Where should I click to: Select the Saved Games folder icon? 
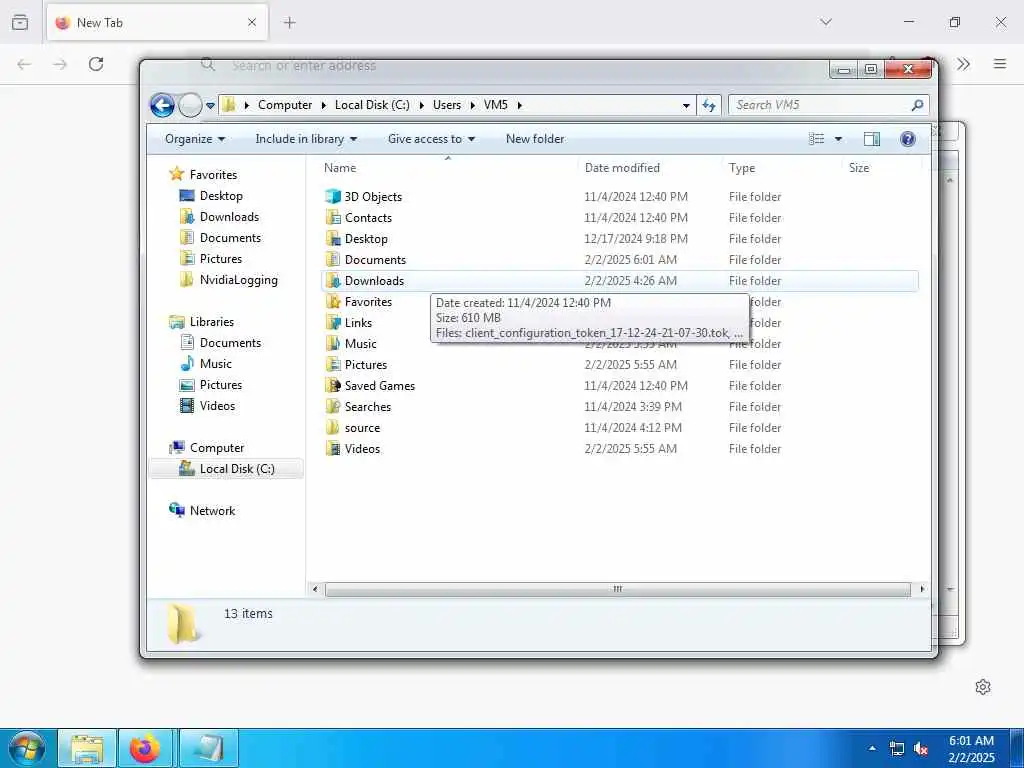coord(332,385)
